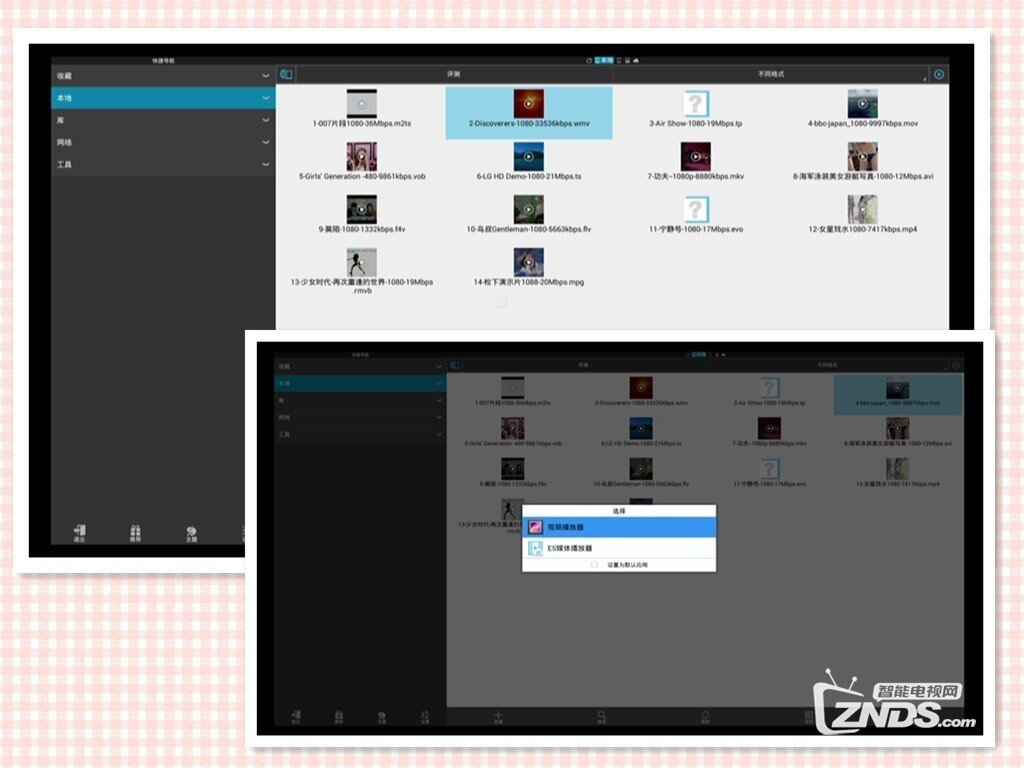This screenshot has height=768, width=1024.
Task: Click 主题 theme icon in upper window
Action: (x=191, y=534)
